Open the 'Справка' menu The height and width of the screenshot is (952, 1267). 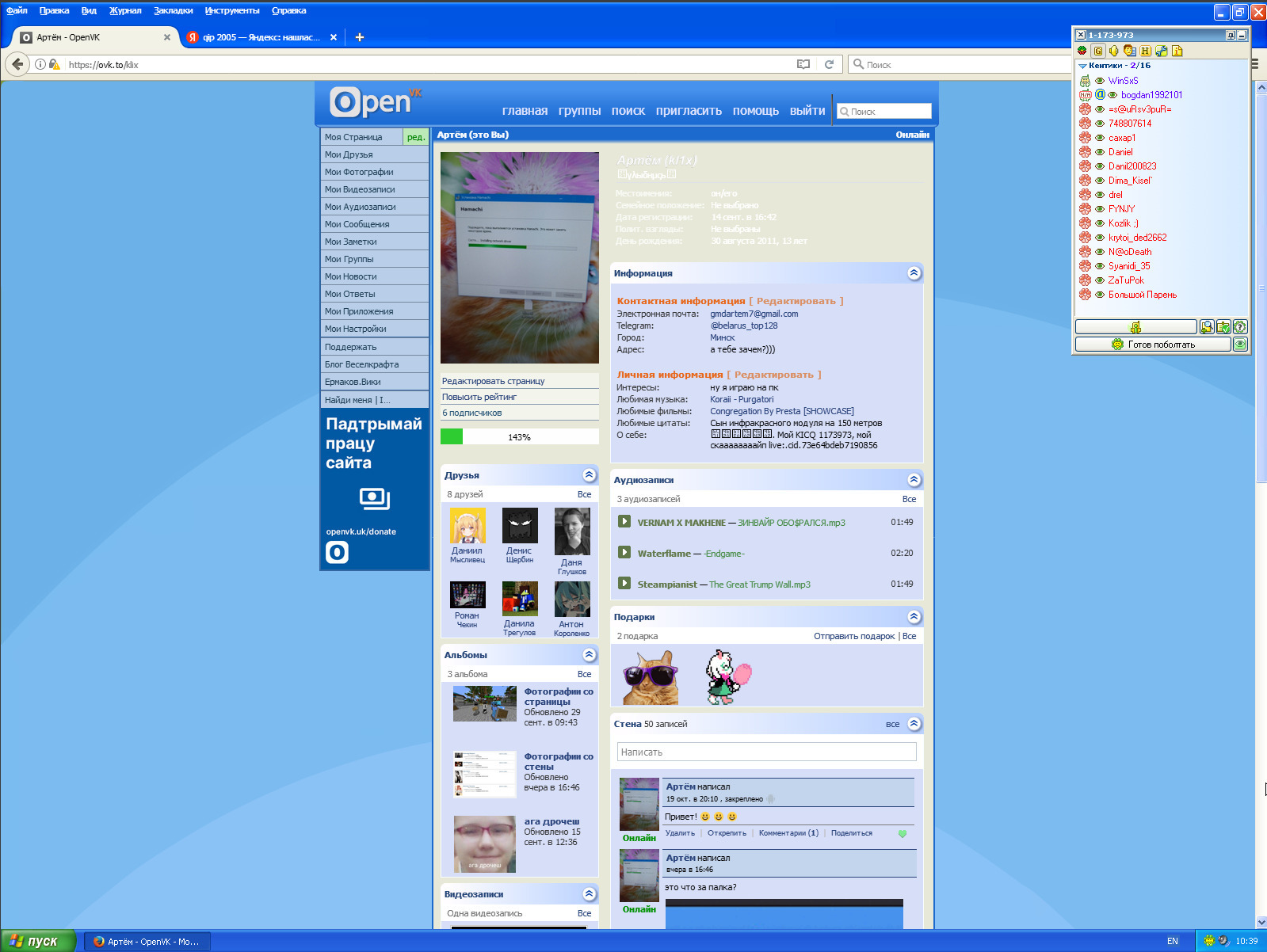pyautogui.click(x=289, y=11)
